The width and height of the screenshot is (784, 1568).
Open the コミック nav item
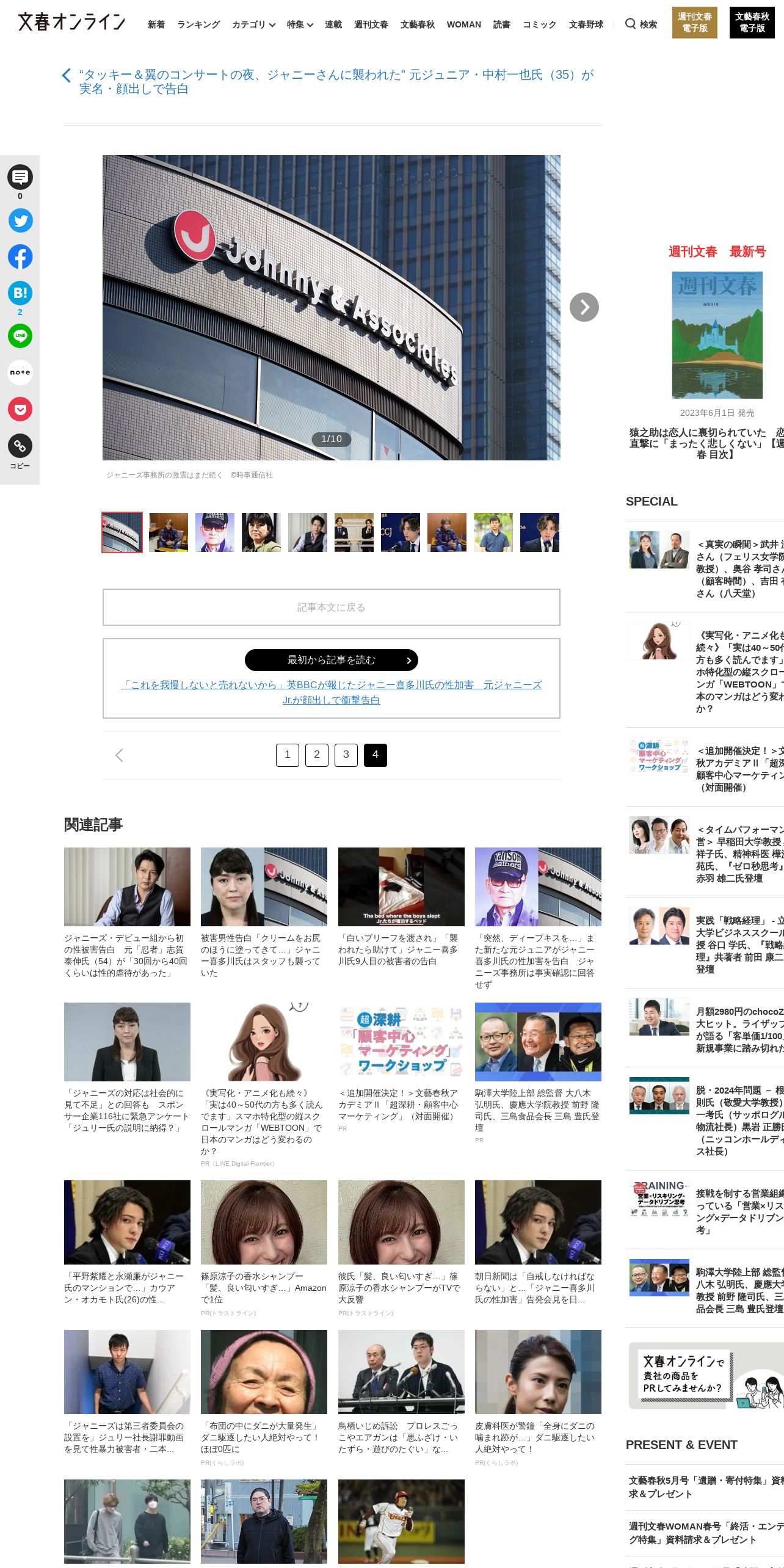540,24
